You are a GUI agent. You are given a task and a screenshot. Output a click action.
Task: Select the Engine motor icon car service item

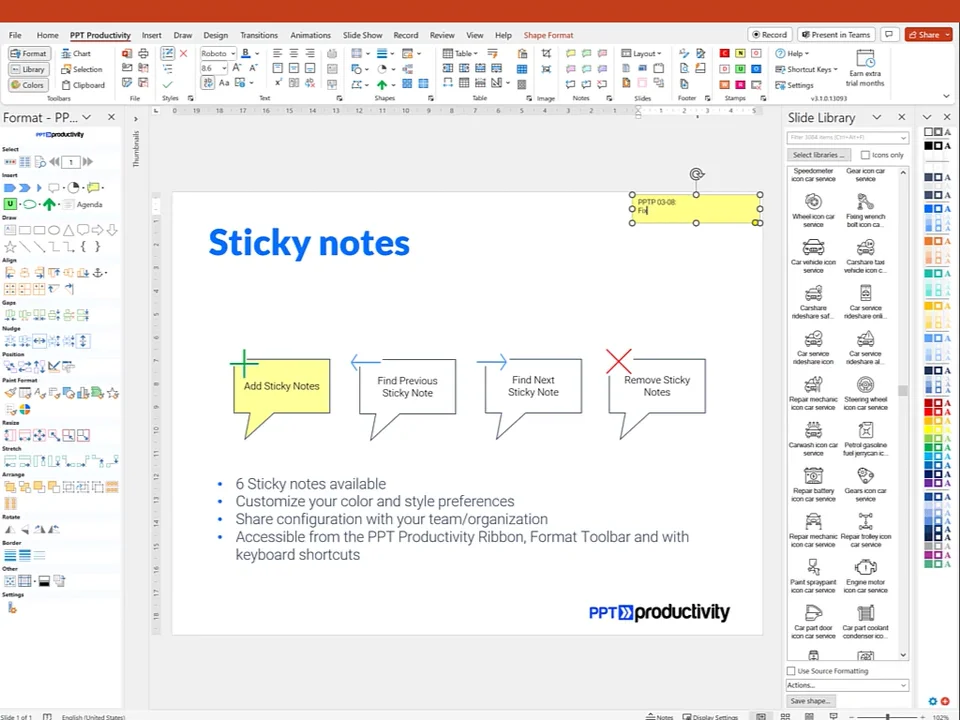pyautogui.click(x=865, y=576)
